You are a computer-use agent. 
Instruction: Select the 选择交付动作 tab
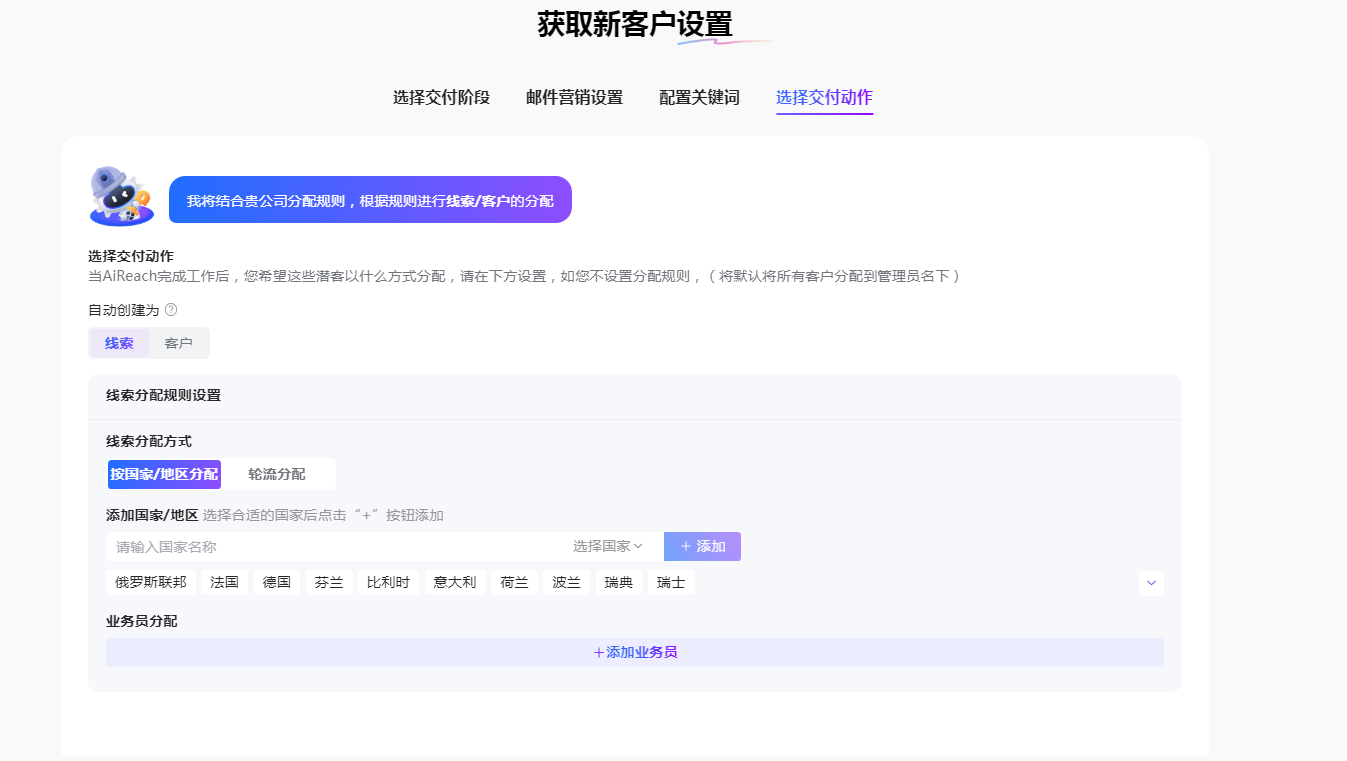coord(824,97)
